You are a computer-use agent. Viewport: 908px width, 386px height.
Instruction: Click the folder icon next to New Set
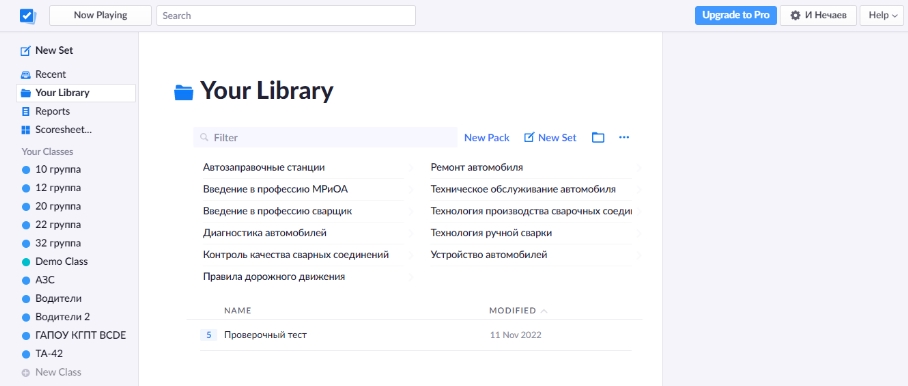[x=598, y=138]
